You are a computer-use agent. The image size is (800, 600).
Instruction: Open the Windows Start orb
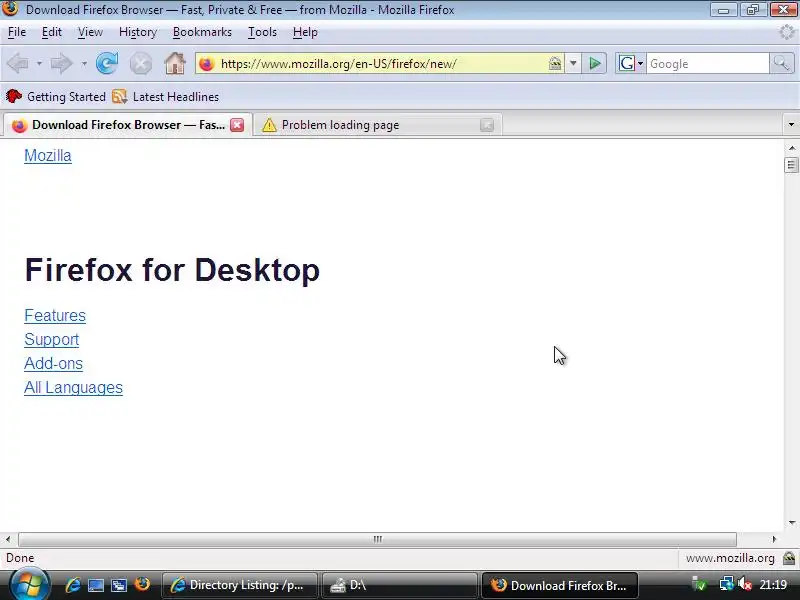tap(29, 585)
